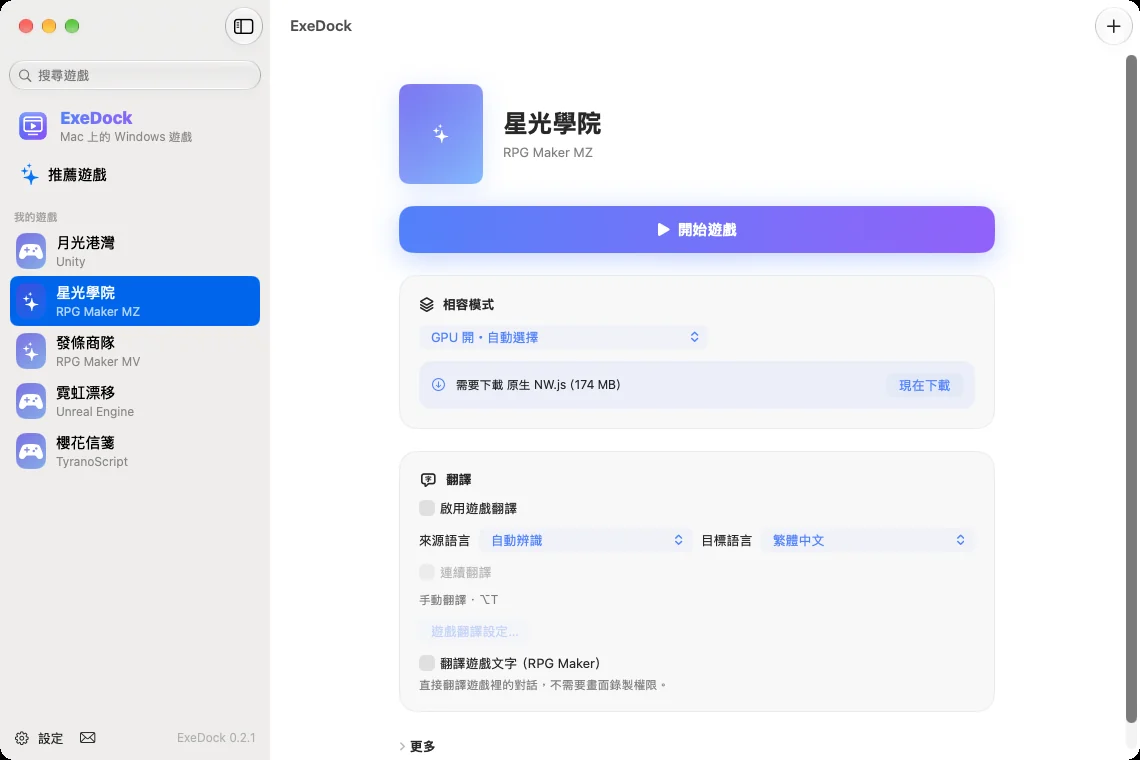This screenshot has height=760, width=1140.
Task: Select 星光學院 row in game list
Action: click(x=135, y=301)
